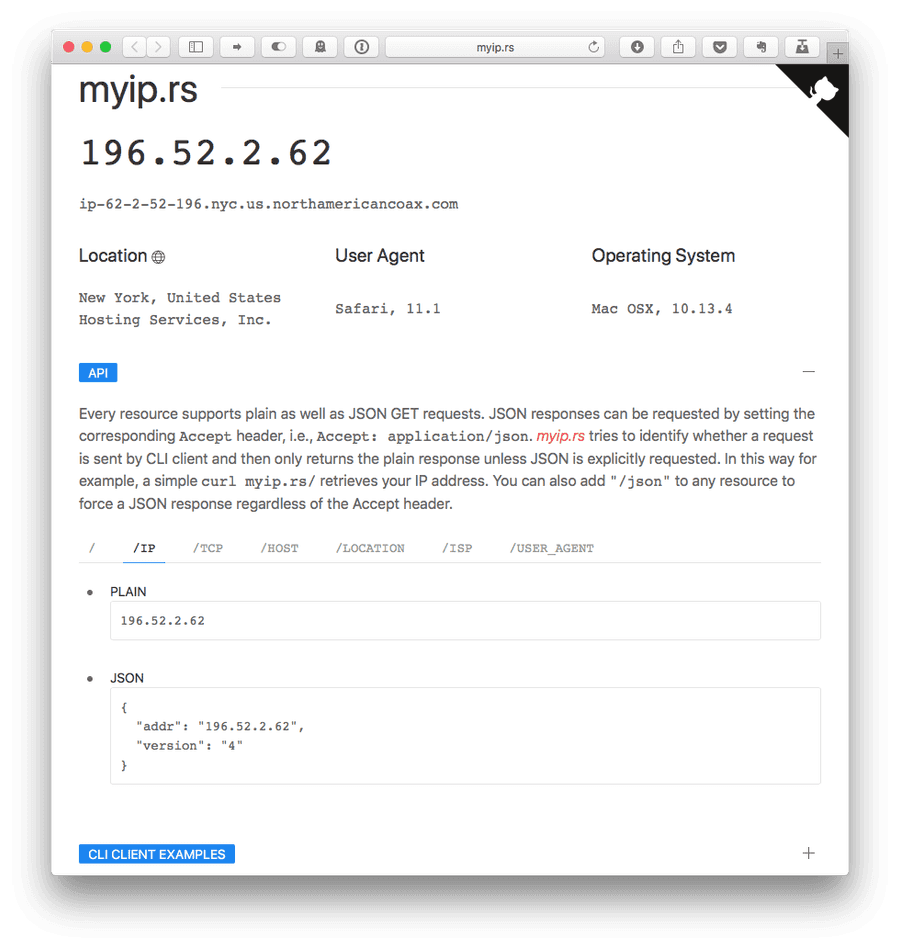The height and width of the screenshot is (949, 900).
Task: Click the blue API section label
Action: pos(98,373)
